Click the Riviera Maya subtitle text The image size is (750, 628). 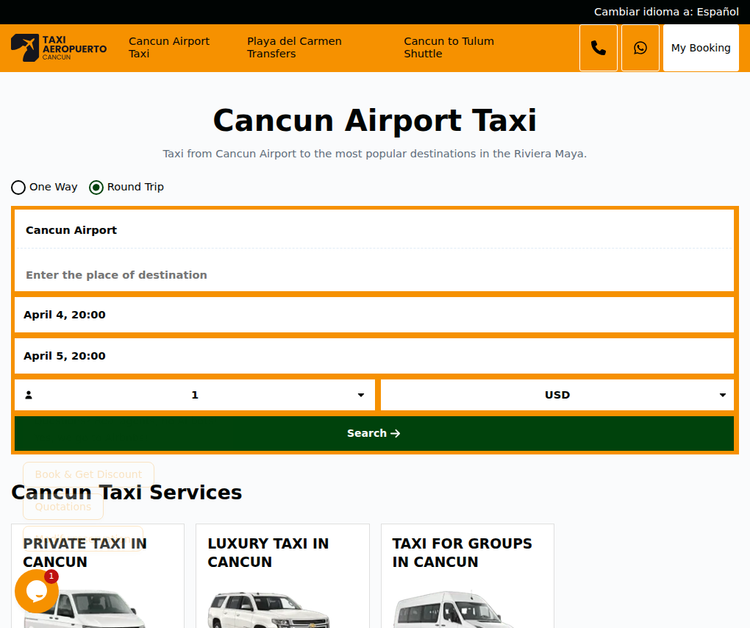[375, 154]
